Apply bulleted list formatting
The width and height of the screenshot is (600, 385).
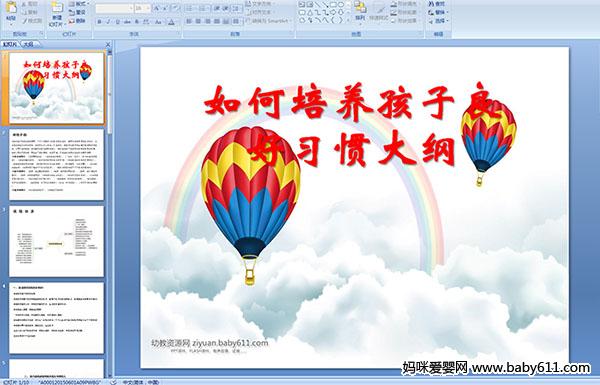click(189, 8)
